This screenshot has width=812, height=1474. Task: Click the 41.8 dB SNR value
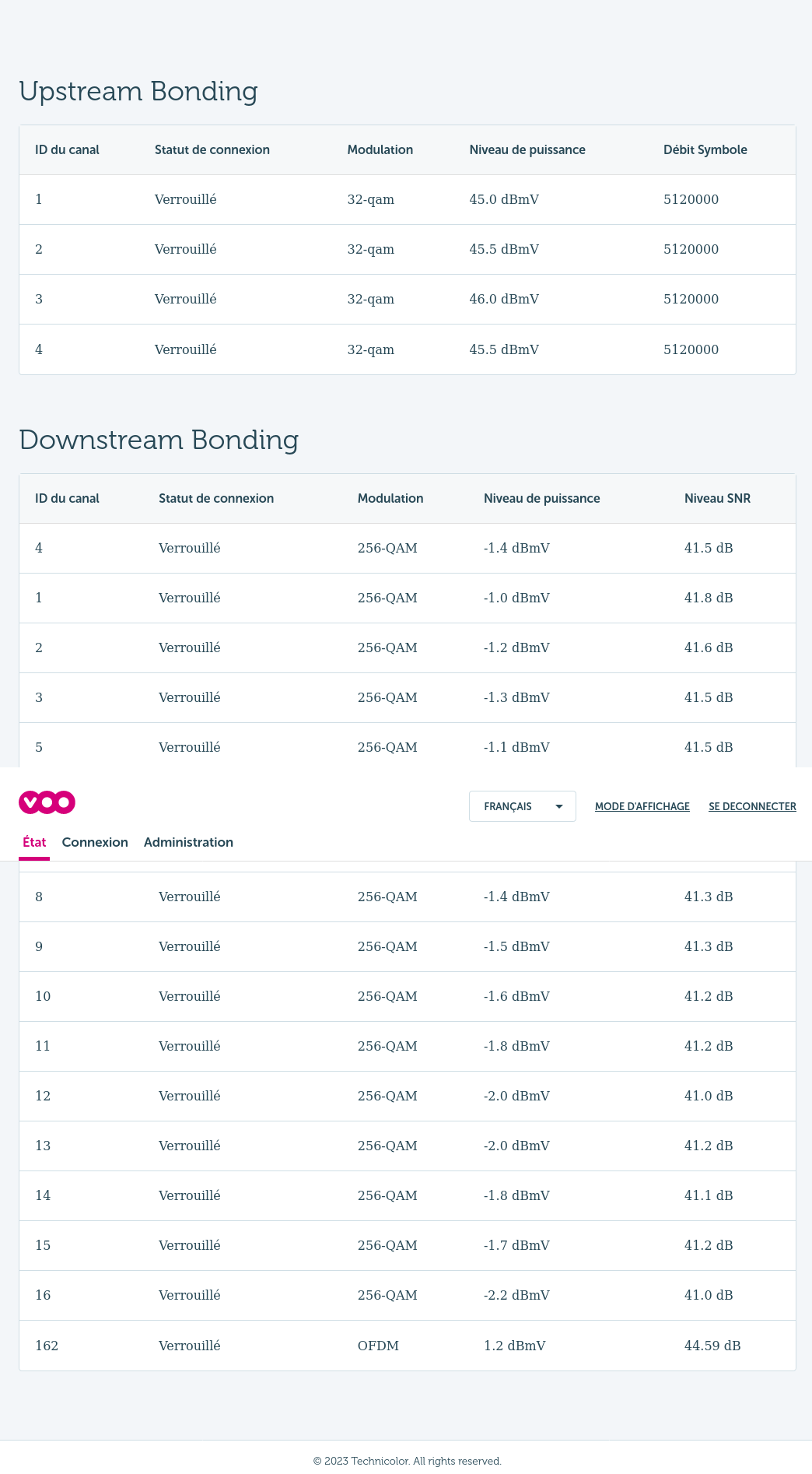click(709, 598)
